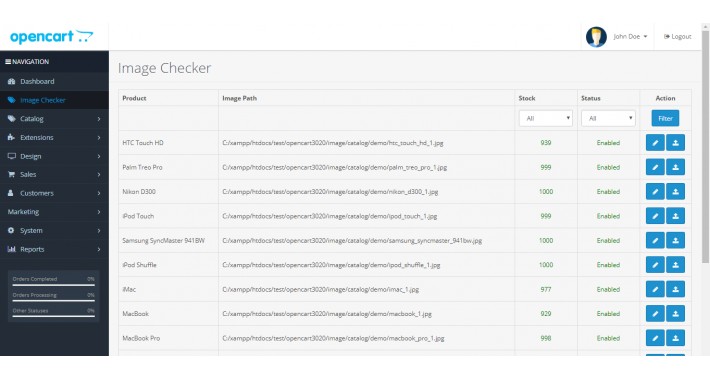This screenshot has height=380, width=710.
Task: Click the page vertical scrollbar
Action: [705, 147]
